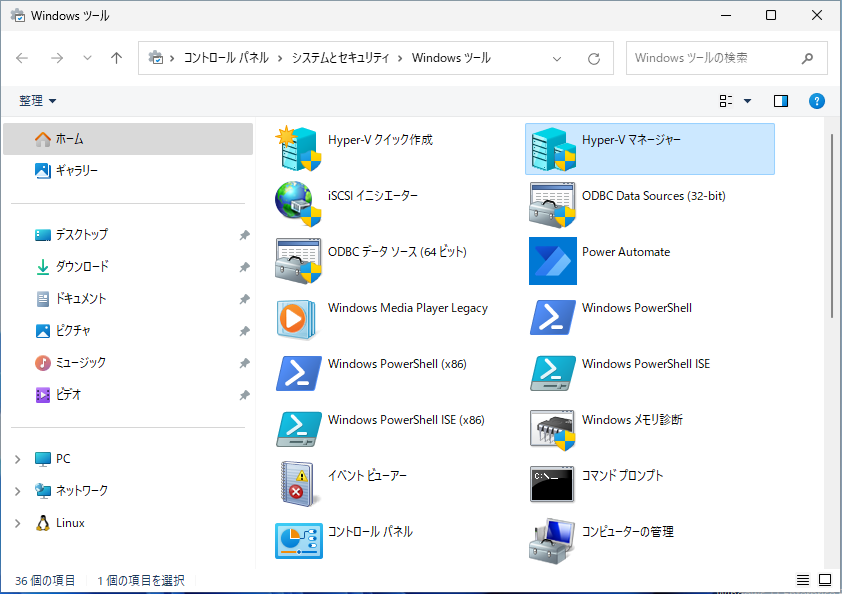This screenshot has width=842, height=594.
Task: Expand the chevron after システムとセキュリティ breadcrumb
Action: 400,59
